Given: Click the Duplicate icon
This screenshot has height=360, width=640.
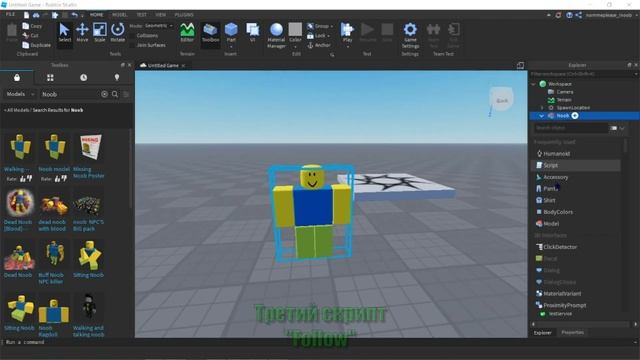Looking at the screenshot, I should [x=26, y=45].
